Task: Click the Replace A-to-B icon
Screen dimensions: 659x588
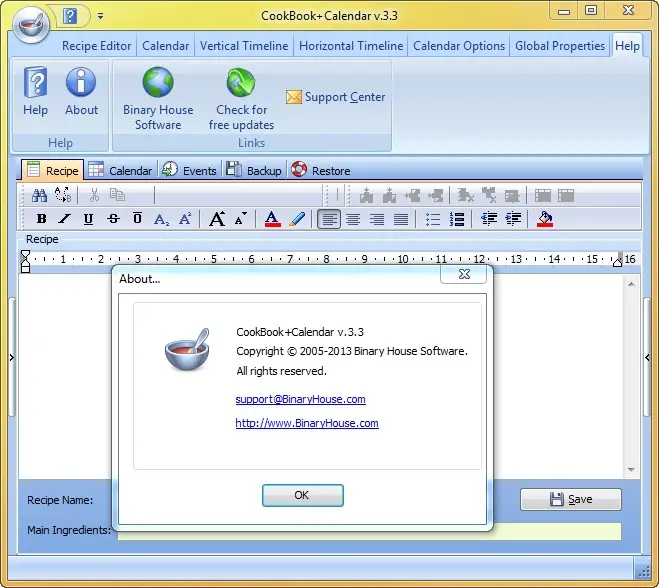Action: pyautogui.click(x=63, y=195)
